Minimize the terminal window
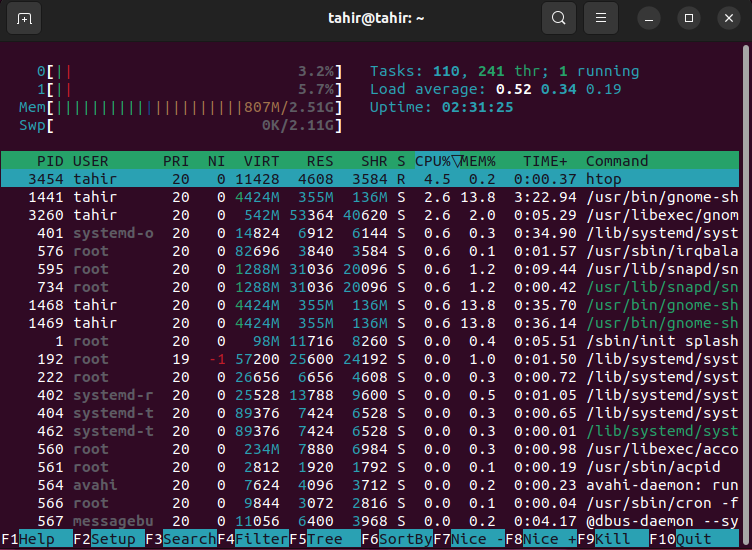The image size is (752, 550). click(x=649, y=19)
